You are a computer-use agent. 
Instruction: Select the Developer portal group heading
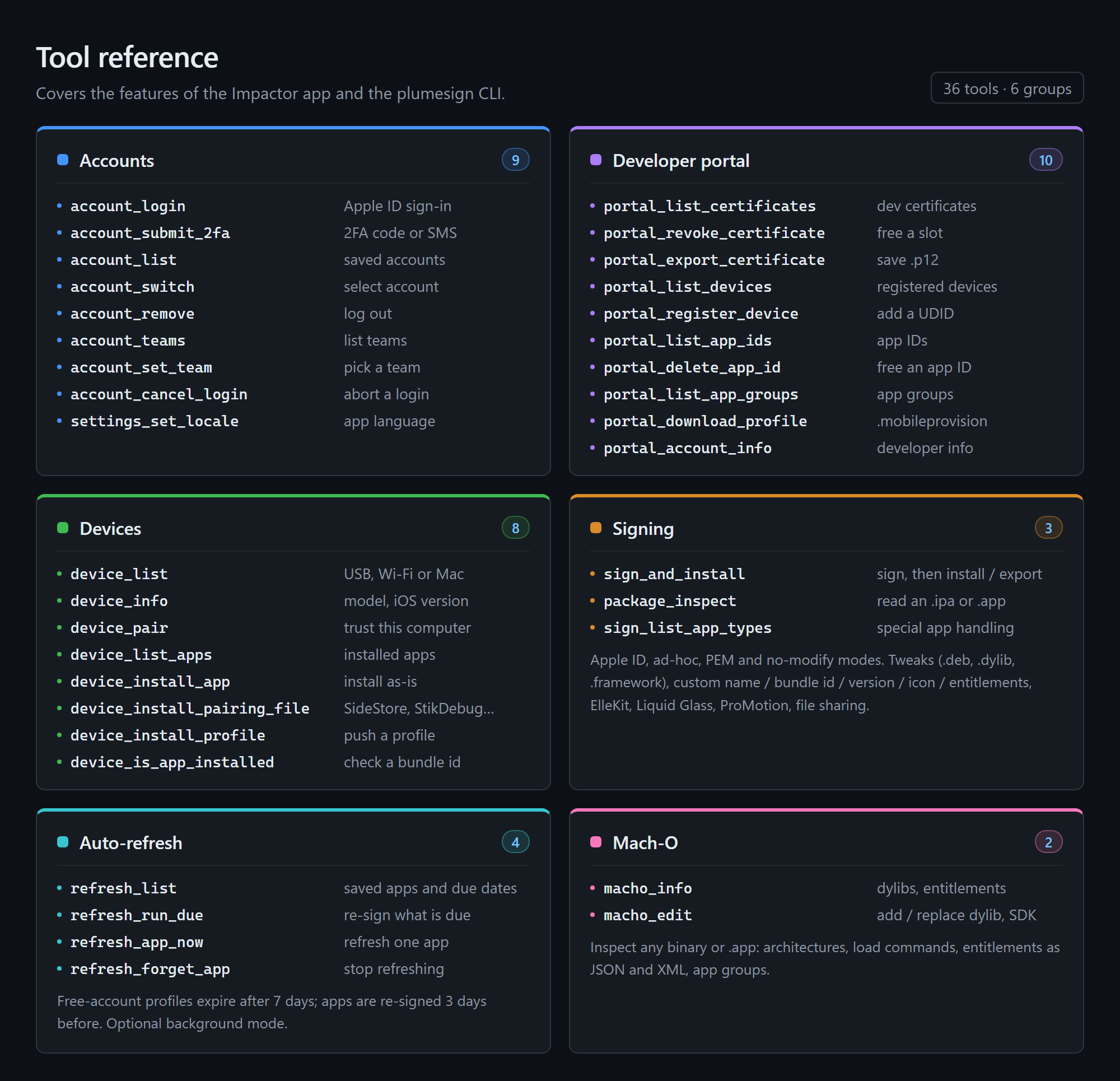(680, 161)
